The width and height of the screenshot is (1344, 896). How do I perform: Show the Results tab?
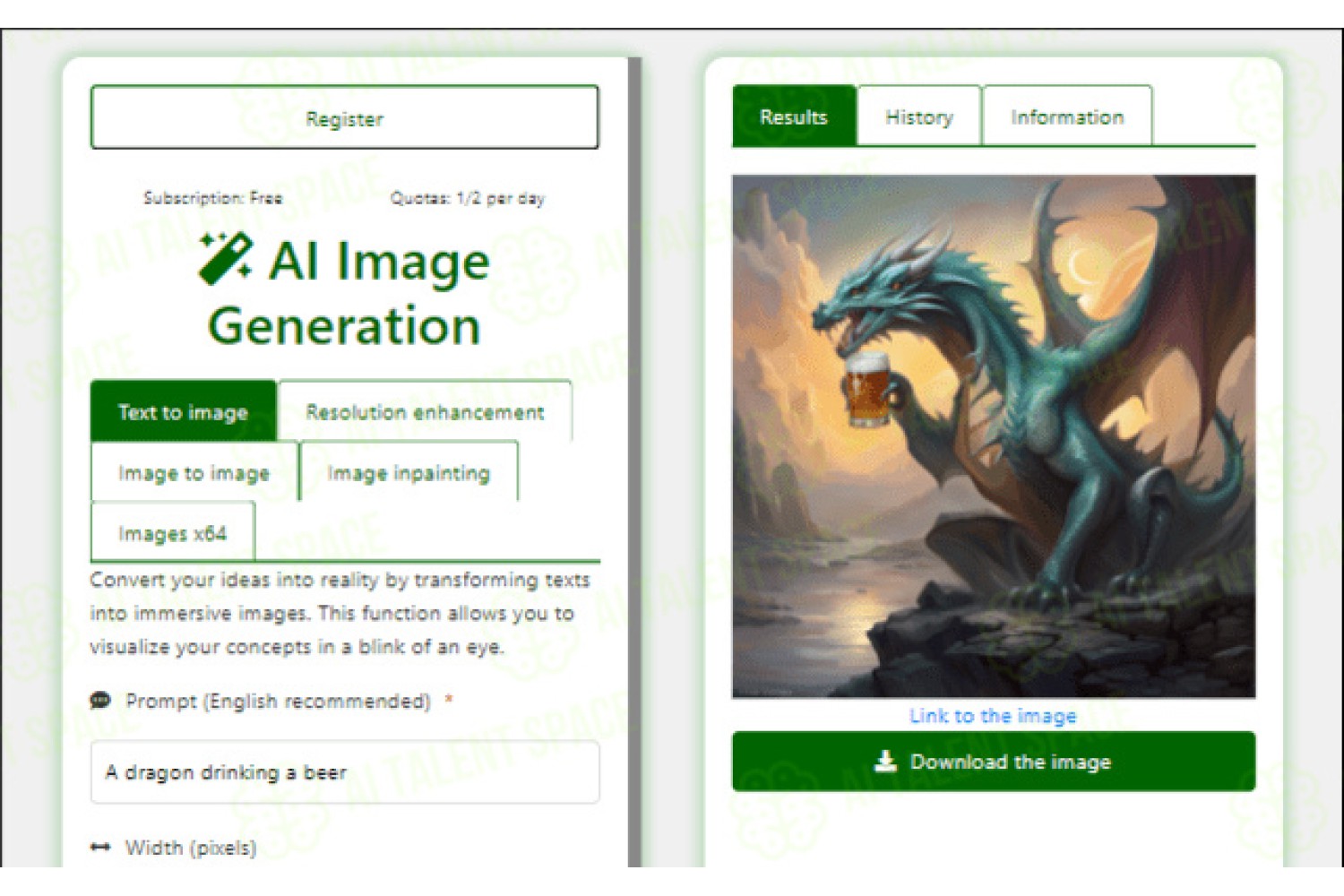coord(794,116)
